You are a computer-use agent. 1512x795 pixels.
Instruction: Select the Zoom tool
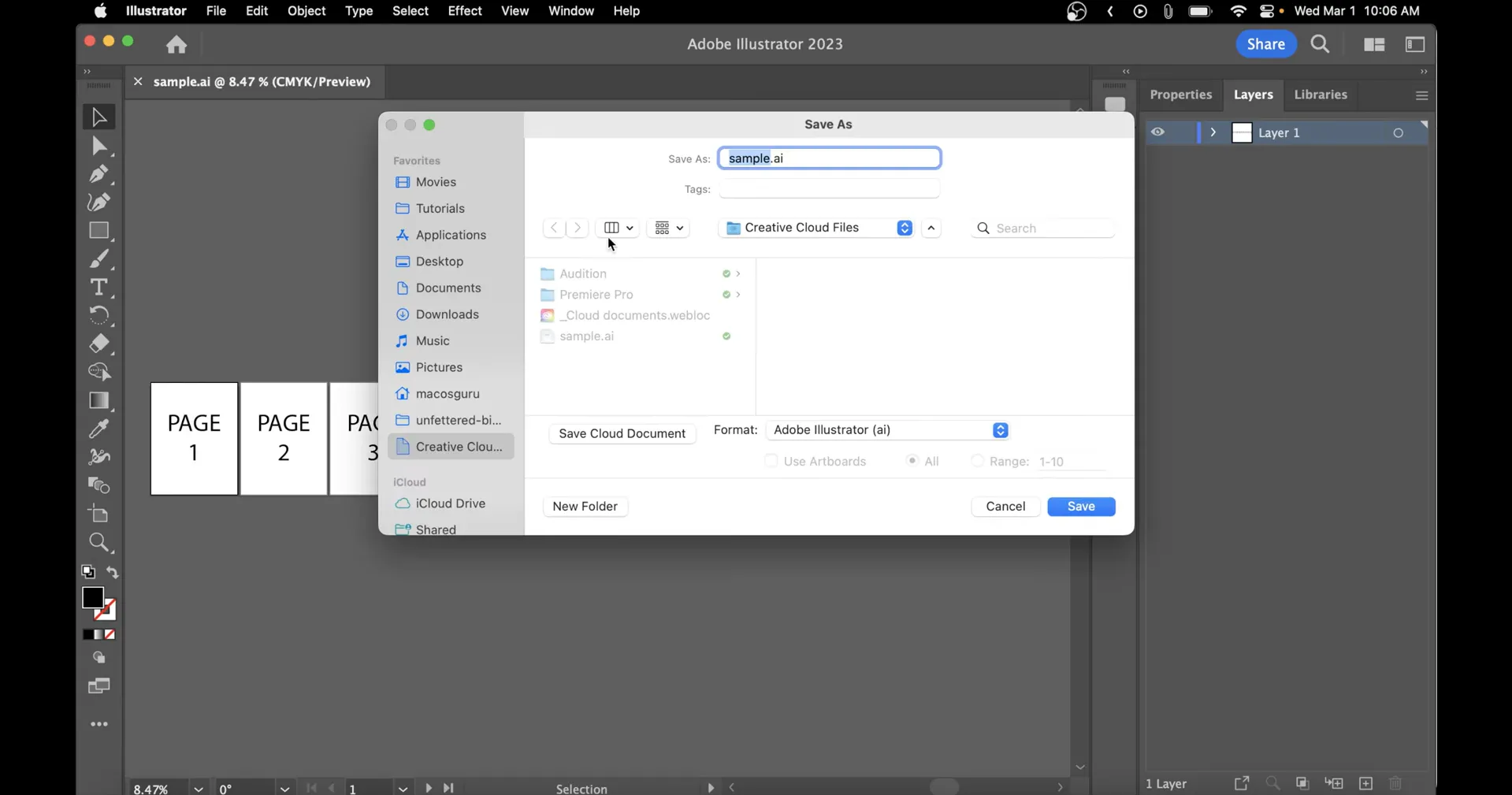click(98, 542)
